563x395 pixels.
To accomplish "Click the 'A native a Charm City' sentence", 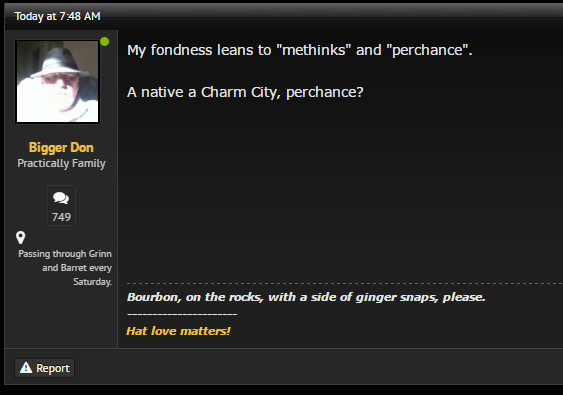I will (245, 92).
